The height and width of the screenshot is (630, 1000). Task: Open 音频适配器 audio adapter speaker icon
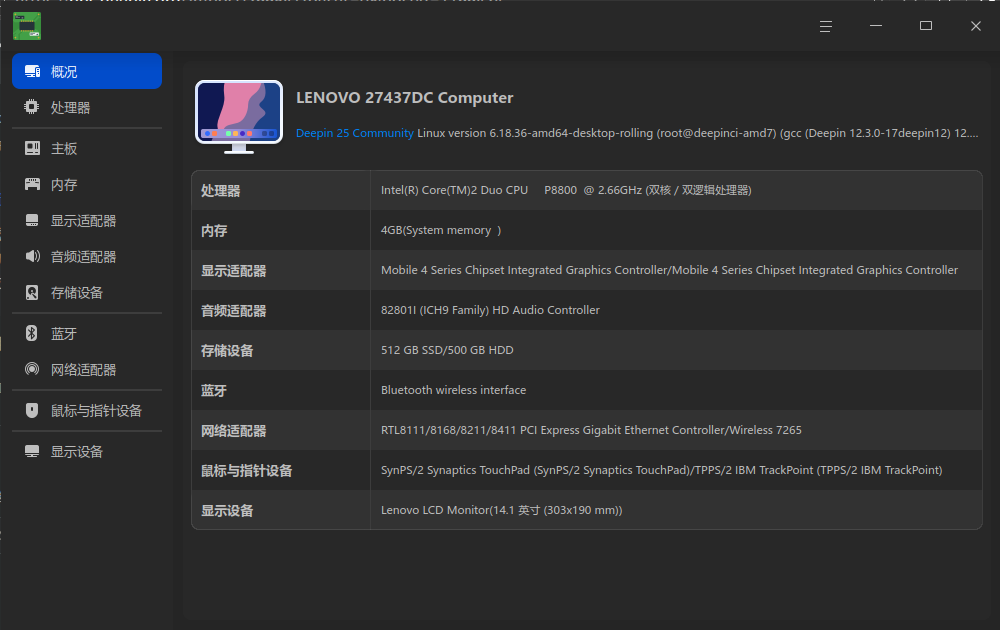pyautogui.click(x=32, y=256)
